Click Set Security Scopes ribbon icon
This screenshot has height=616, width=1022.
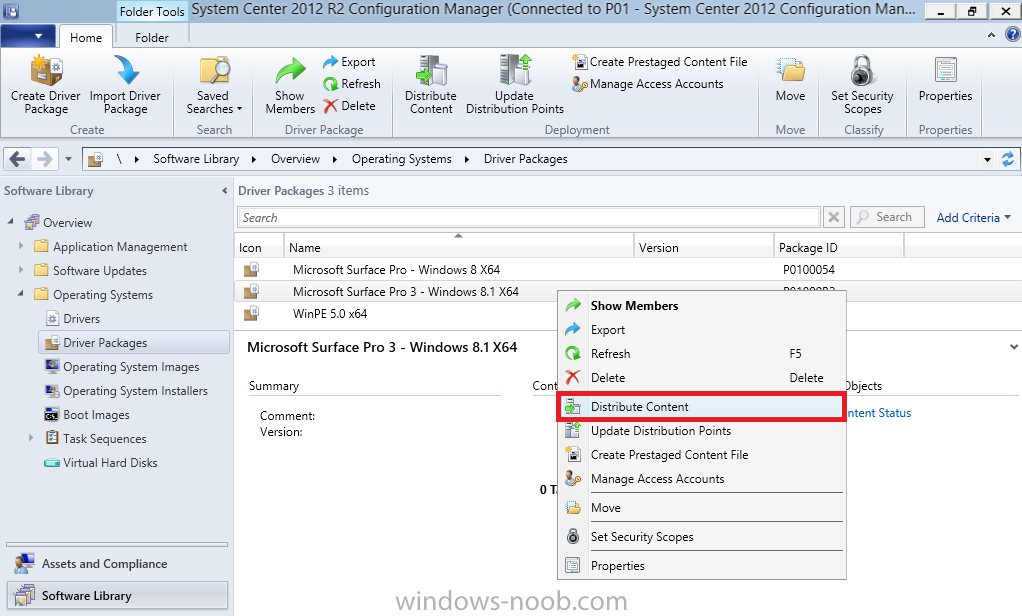point(862,85)
